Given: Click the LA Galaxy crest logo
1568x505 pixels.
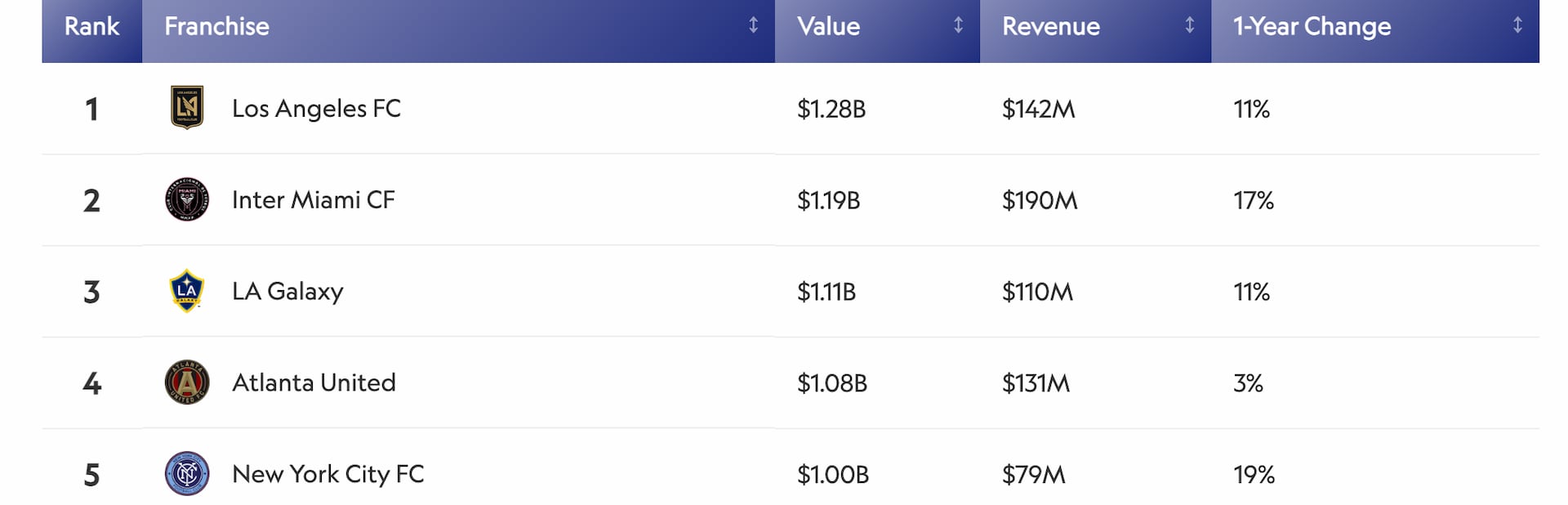Looking at the screenshot, I should (x=187, y=291).
